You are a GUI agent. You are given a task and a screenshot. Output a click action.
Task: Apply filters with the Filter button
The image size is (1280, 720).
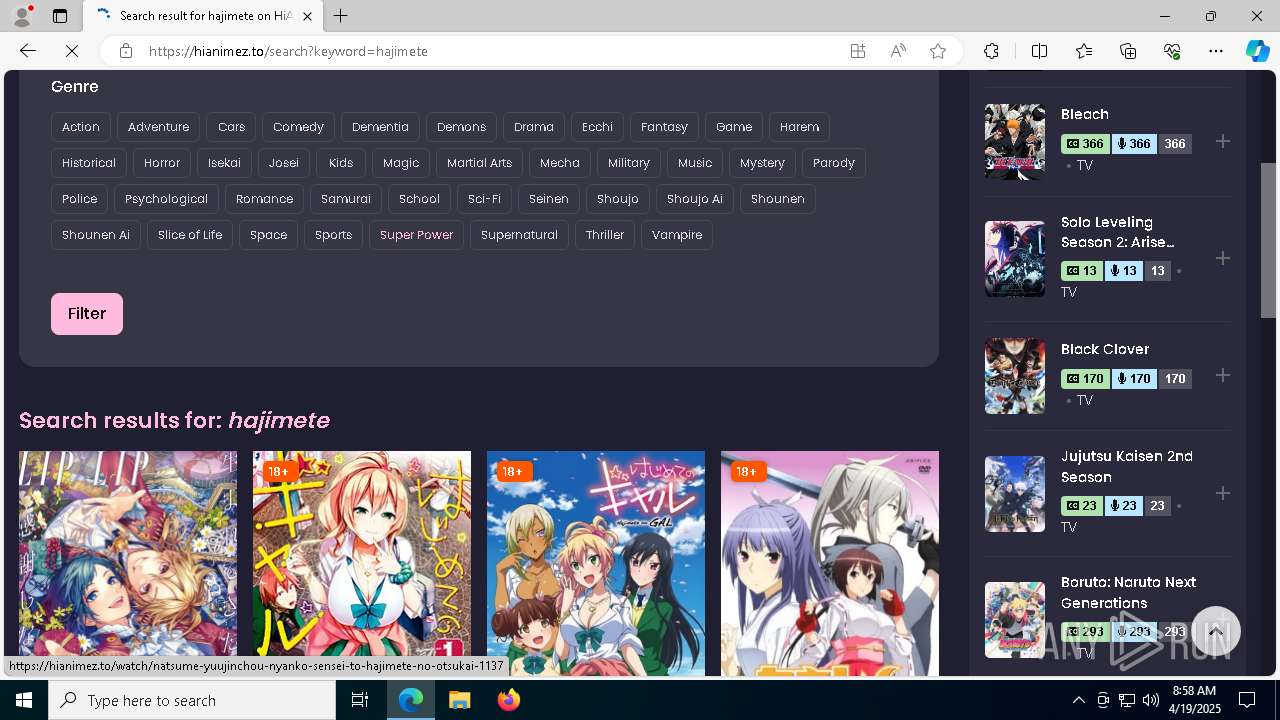tap(87, 314)
